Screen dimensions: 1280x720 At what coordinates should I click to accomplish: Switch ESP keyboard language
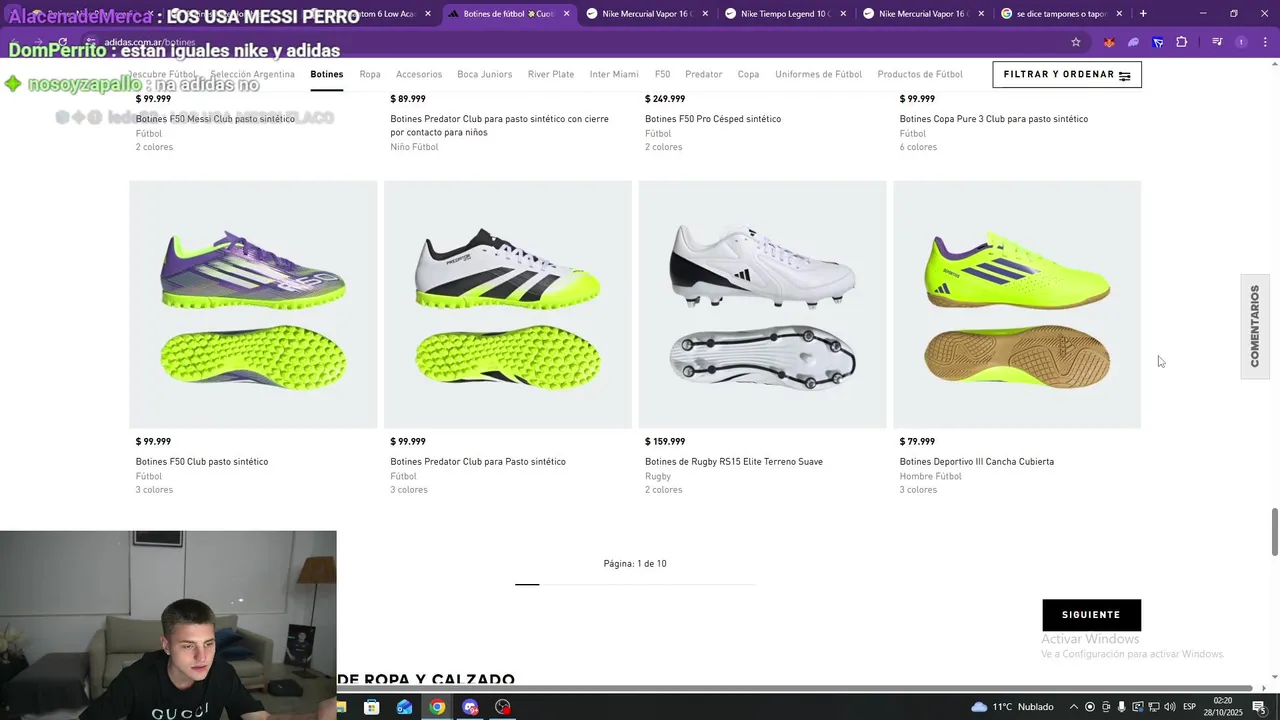(1190, 707)
